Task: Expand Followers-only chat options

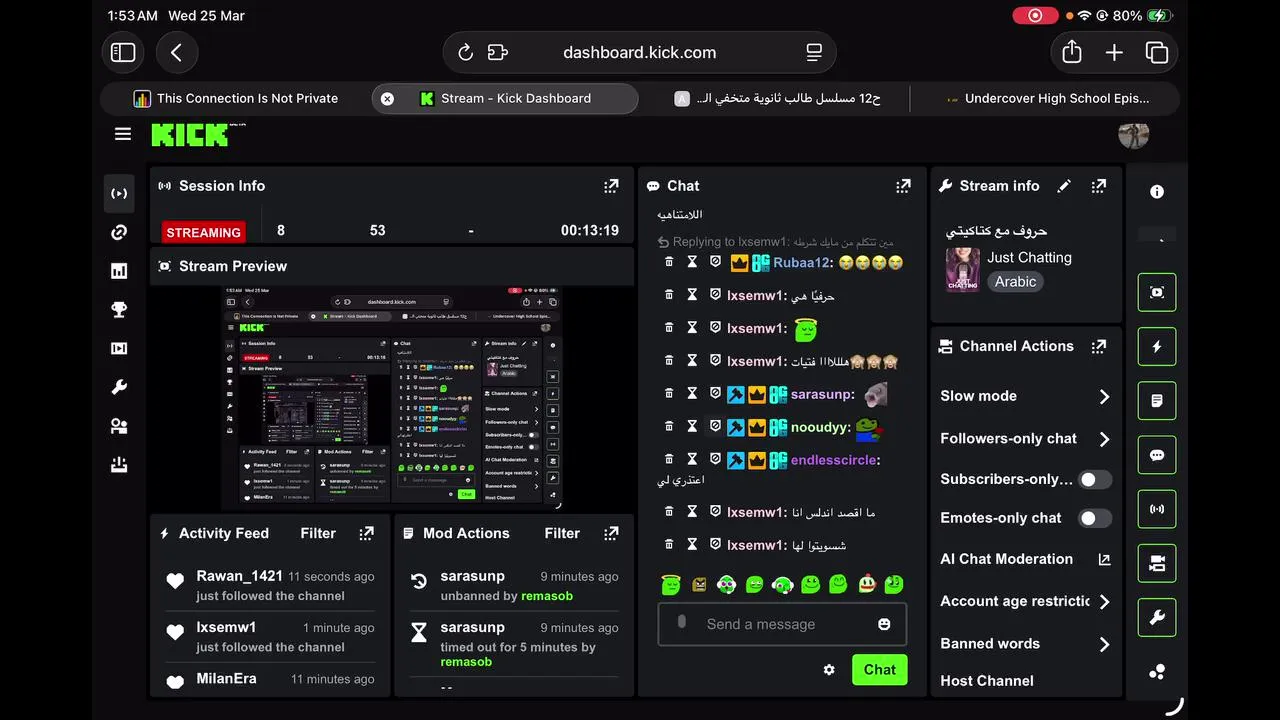Action: [x=1104, y=439]
